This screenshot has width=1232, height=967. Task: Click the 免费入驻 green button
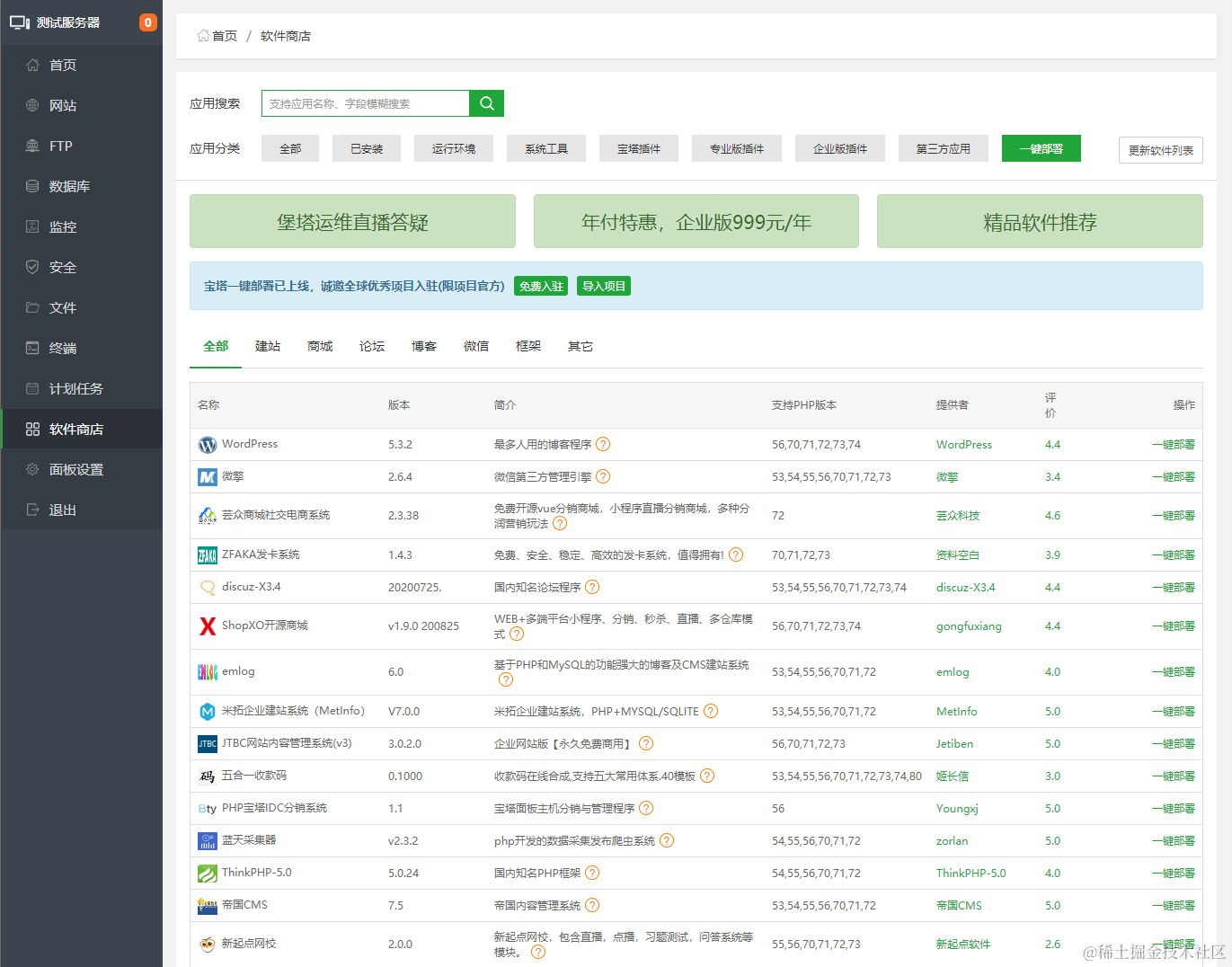pos(541,286)
